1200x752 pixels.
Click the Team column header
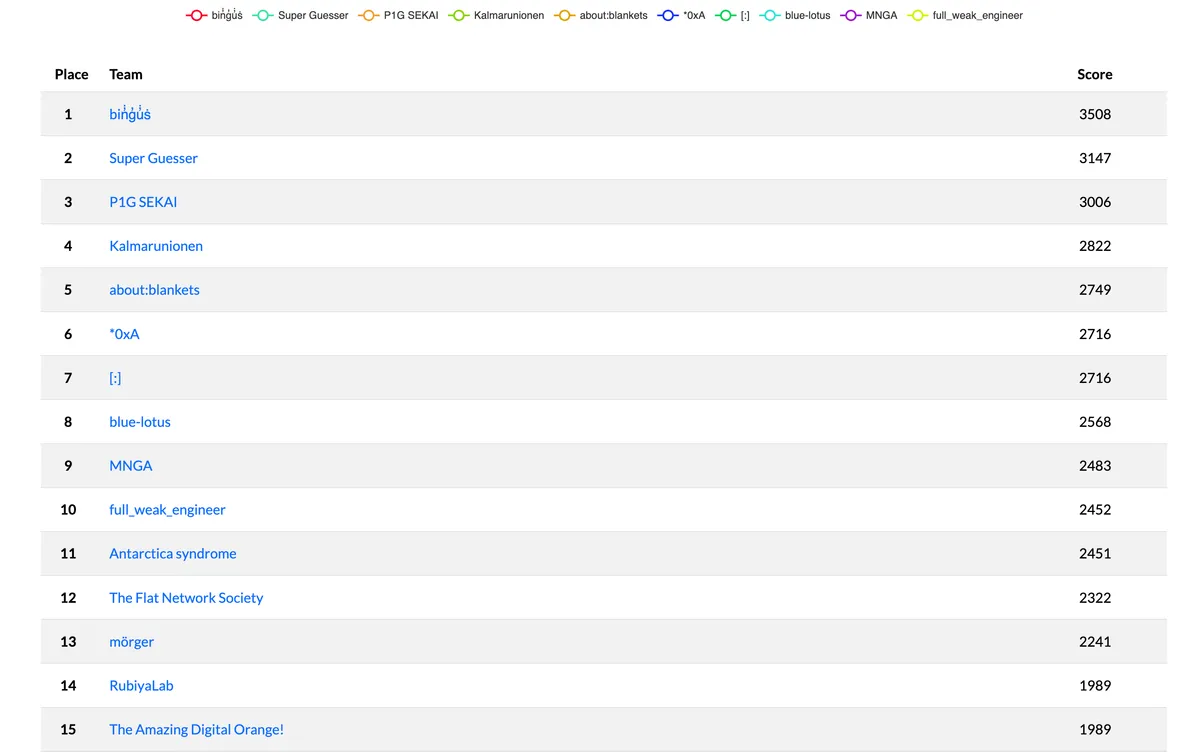click(x=125, y=74)
